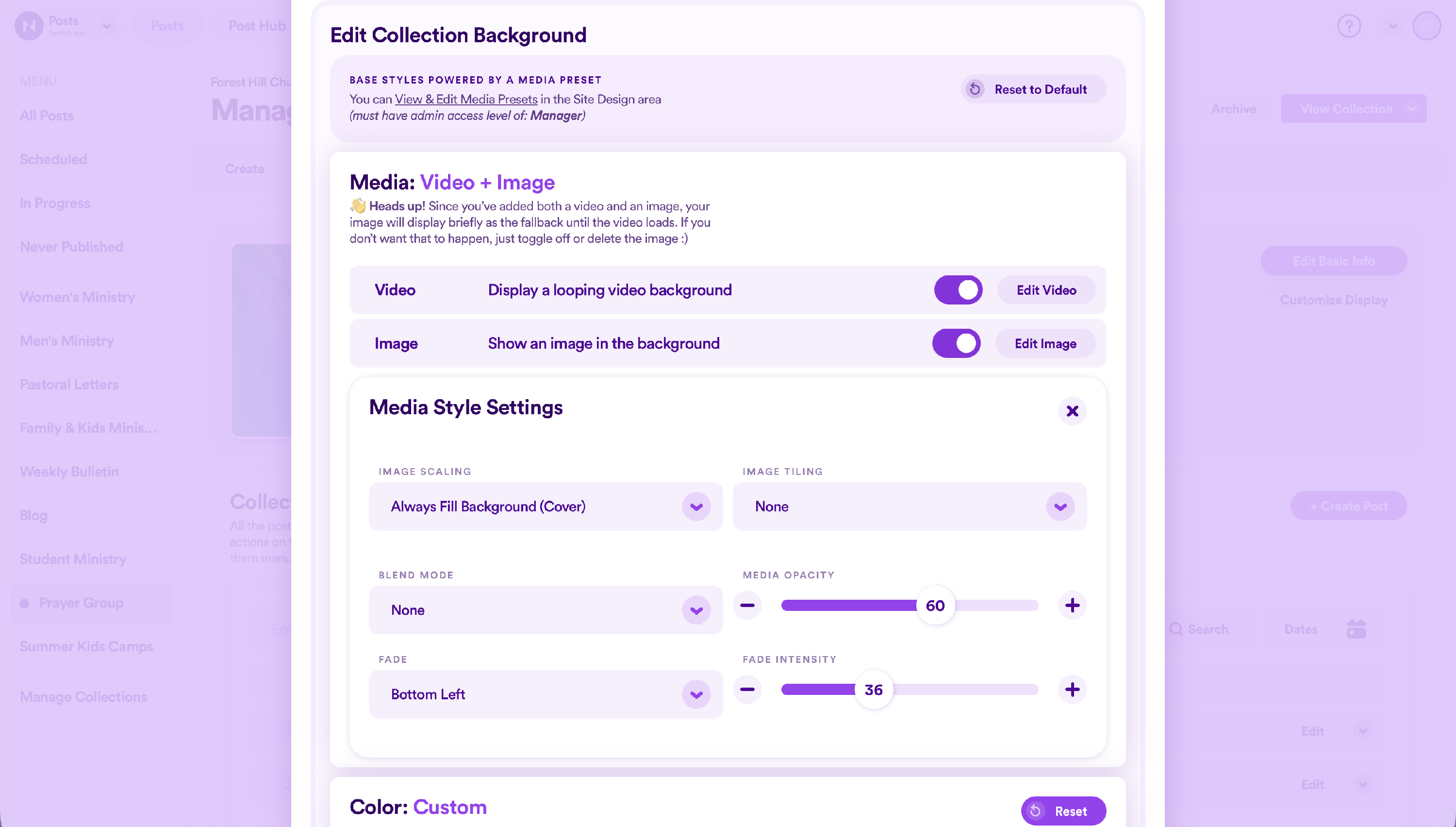Expand the Blend Mode dropdown
This screenshot has width=1456, height=827.
[546, 610]
